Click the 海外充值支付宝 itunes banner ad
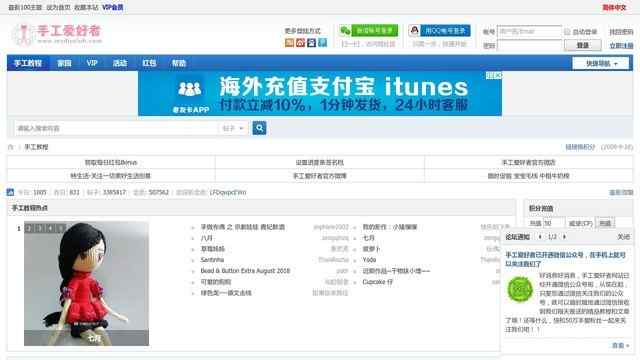Image resolution: width=640 pixels, height=360 pixels. [x=320, y=93]
